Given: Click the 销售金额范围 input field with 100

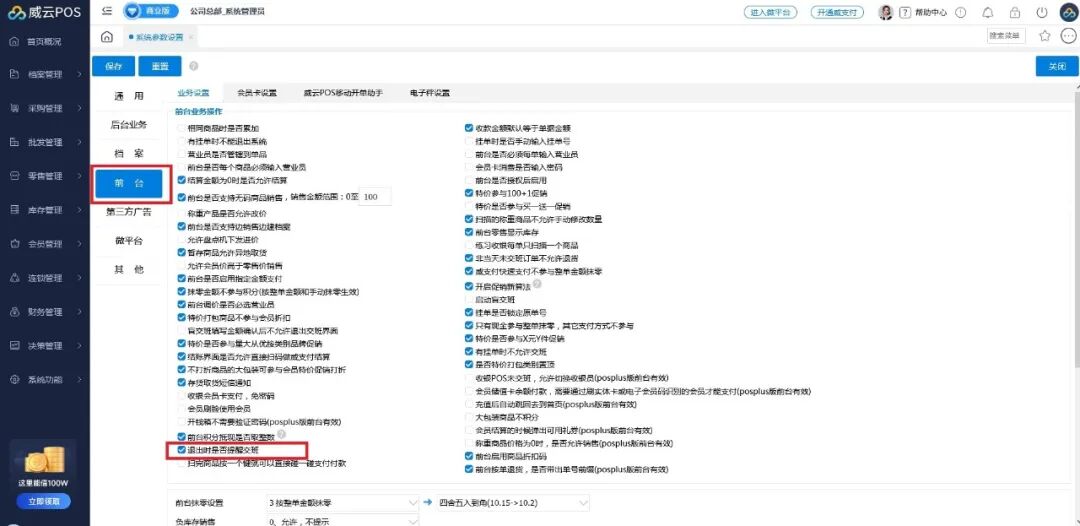Looking at the screenshot, I should coord(375,197).
